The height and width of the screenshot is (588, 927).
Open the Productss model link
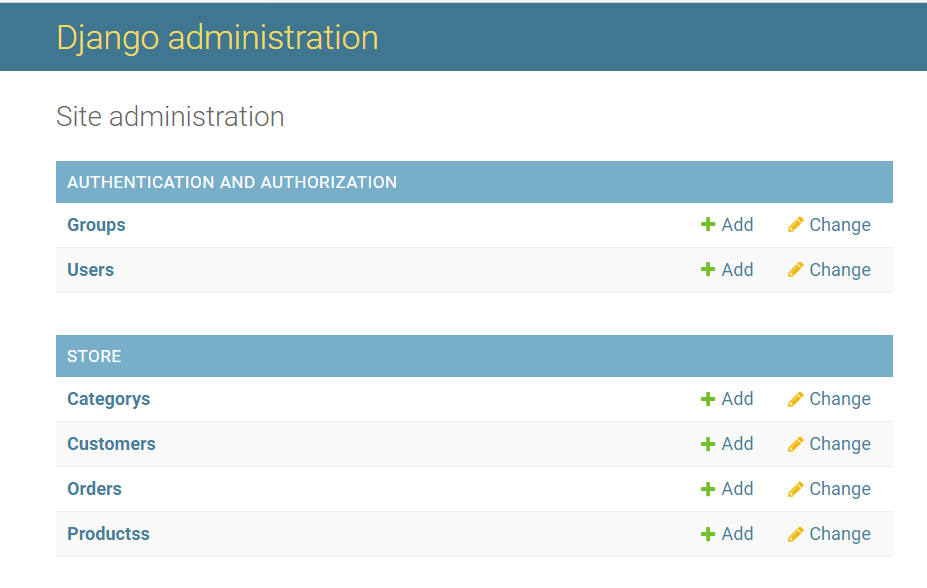pos(108,534)
